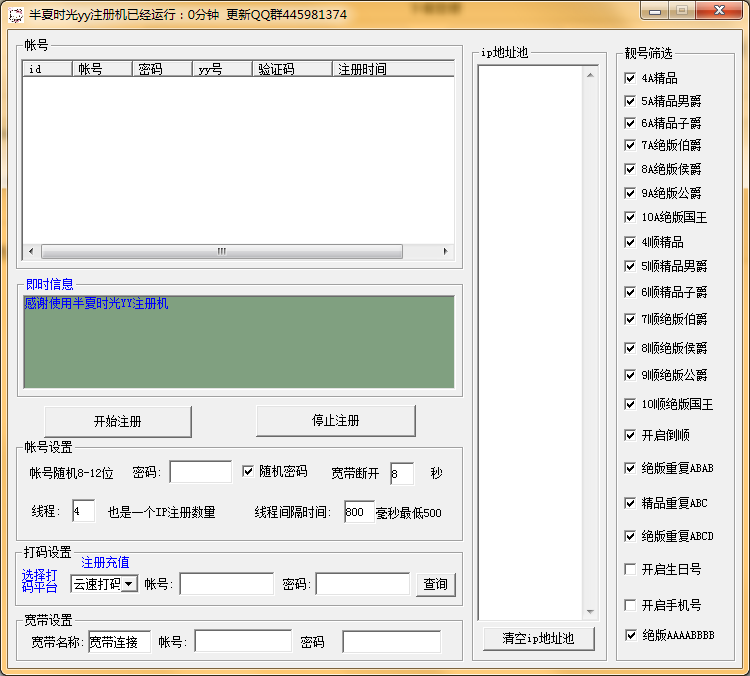Click the left arrow of the account list scrollbar
The width and height of the screenshot is (750, 676).
click(30, 252)
